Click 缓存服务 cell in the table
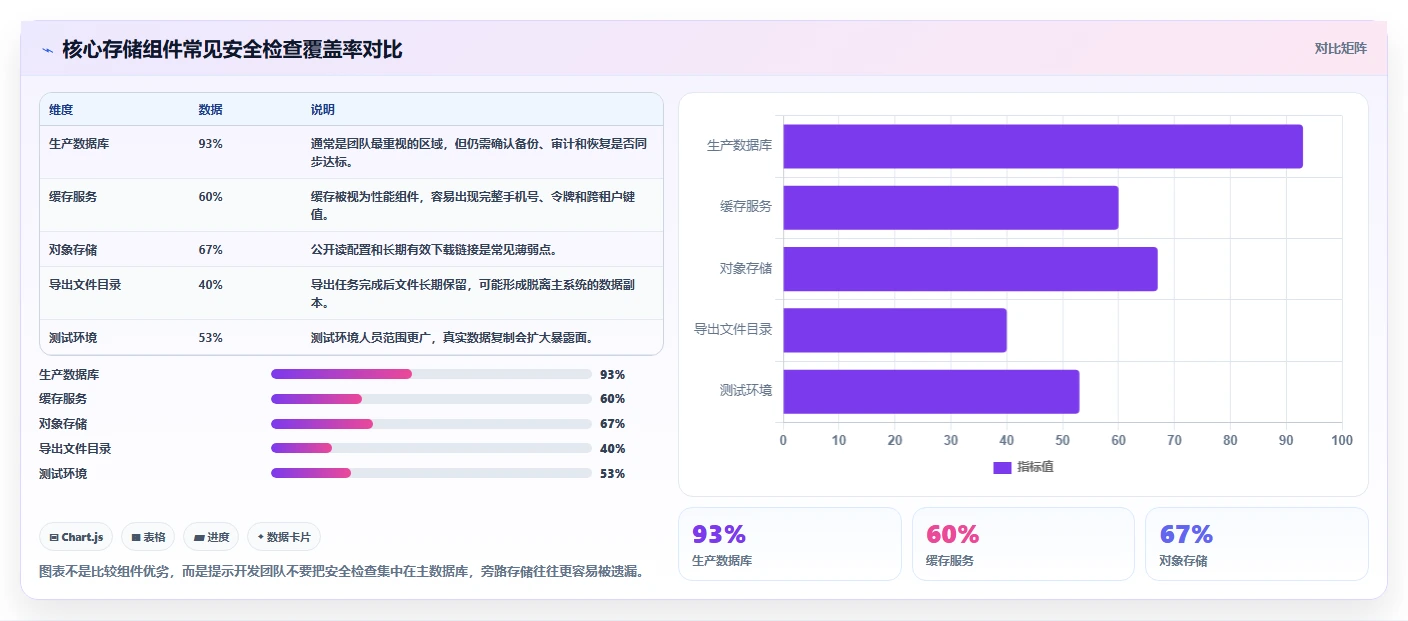This screenshot has height=621, width=1408. pos(73,196)
